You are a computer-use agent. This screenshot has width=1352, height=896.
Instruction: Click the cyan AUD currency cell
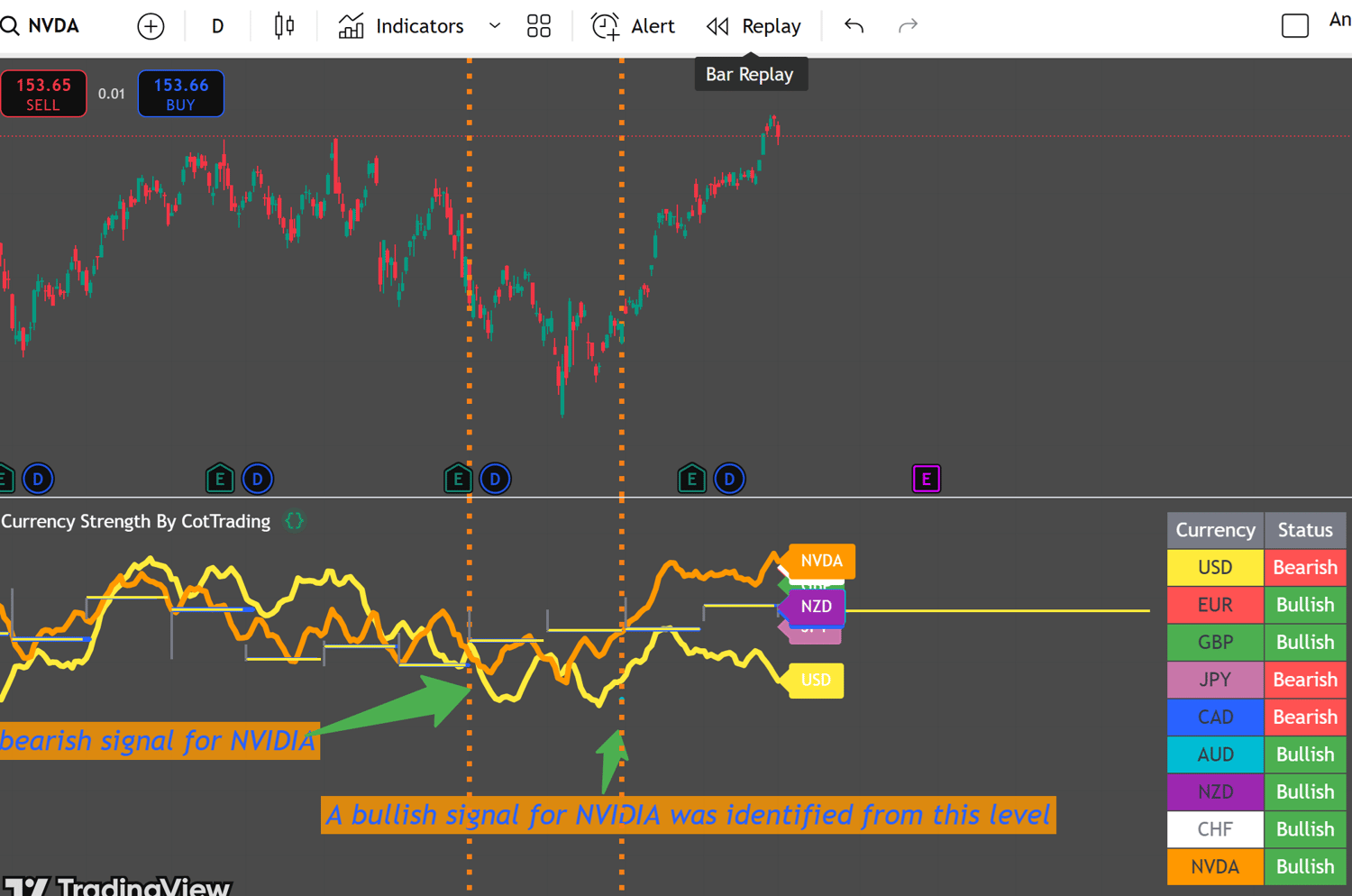1215,754
